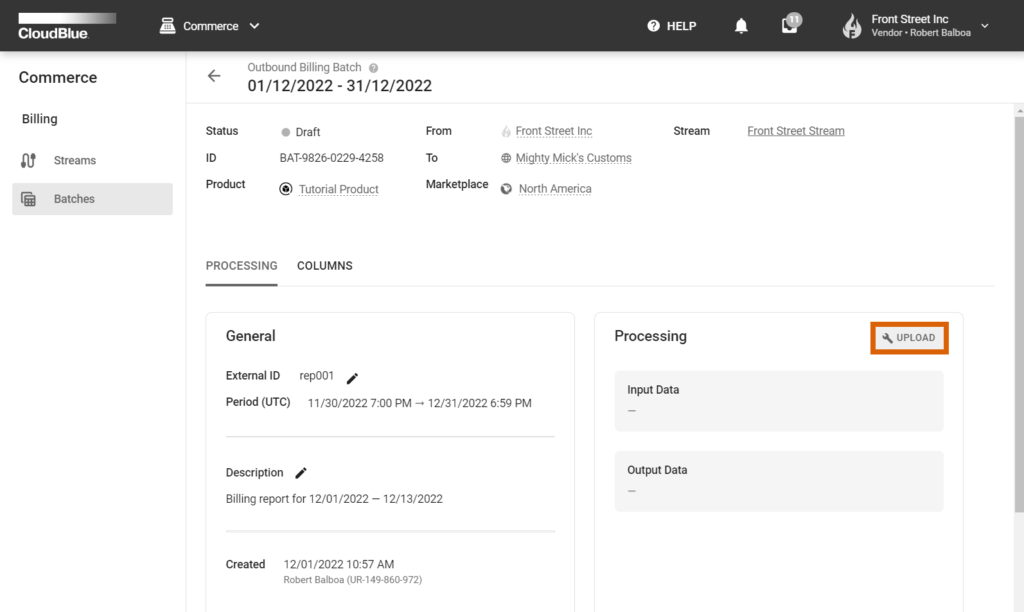Edit the External ID with pencil icon
This screenshot has height=612, width=1024.
(x=352, y=378)
